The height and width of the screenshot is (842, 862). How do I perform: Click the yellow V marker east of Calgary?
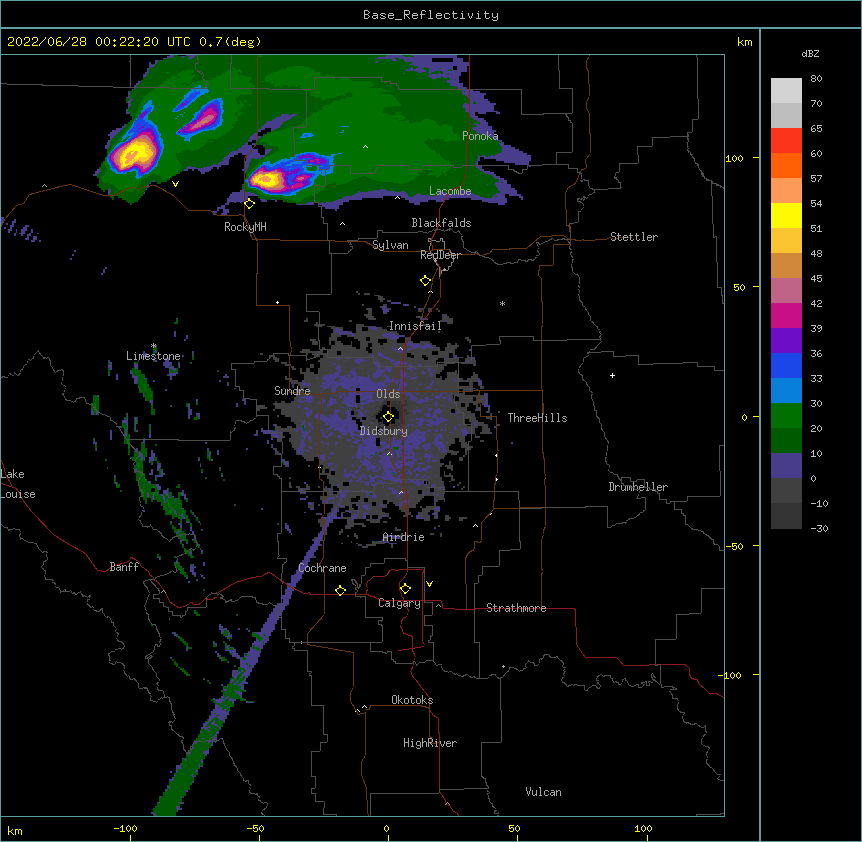(429, 584)
